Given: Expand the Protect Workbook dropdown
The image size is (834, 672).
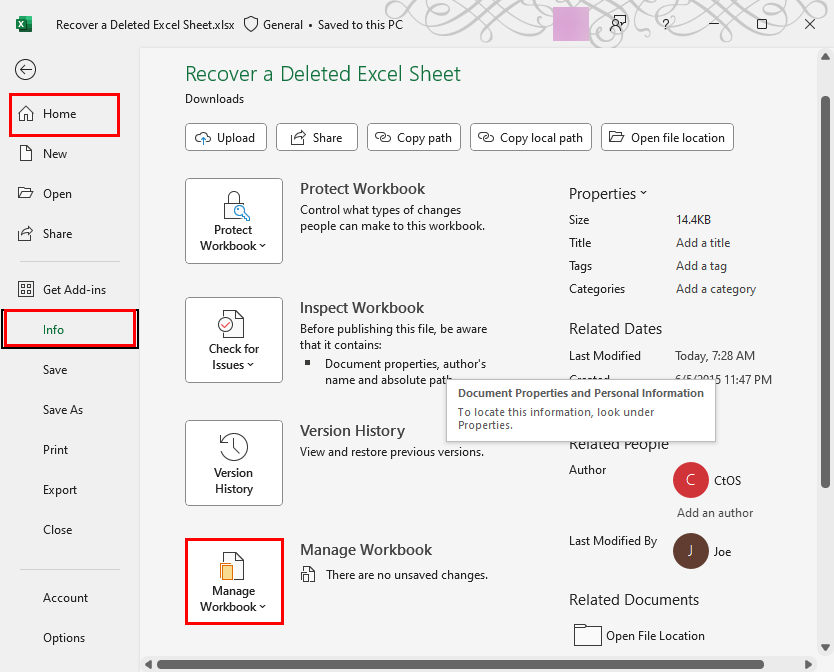Looking at the screenshot, I should pos(233,221).
